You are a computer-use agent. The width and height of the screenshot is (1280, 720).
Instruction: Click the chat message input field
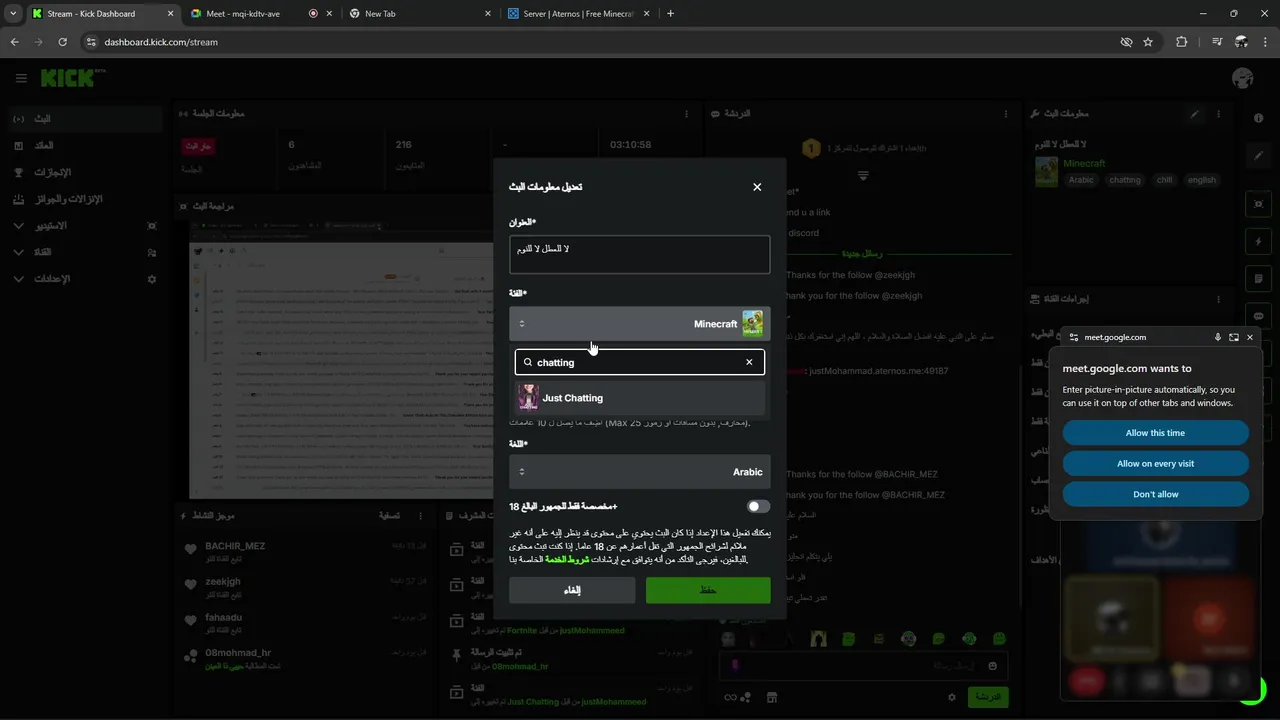pos(863,666)
